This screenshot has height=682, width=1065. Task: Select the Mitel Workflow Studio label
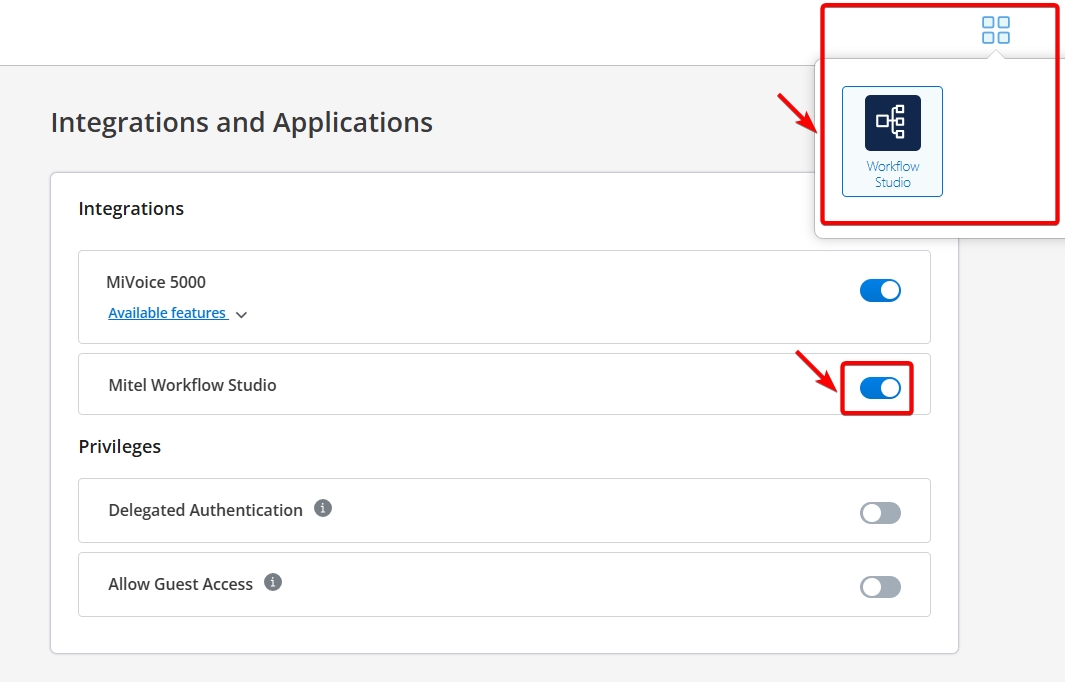[192, 385]
